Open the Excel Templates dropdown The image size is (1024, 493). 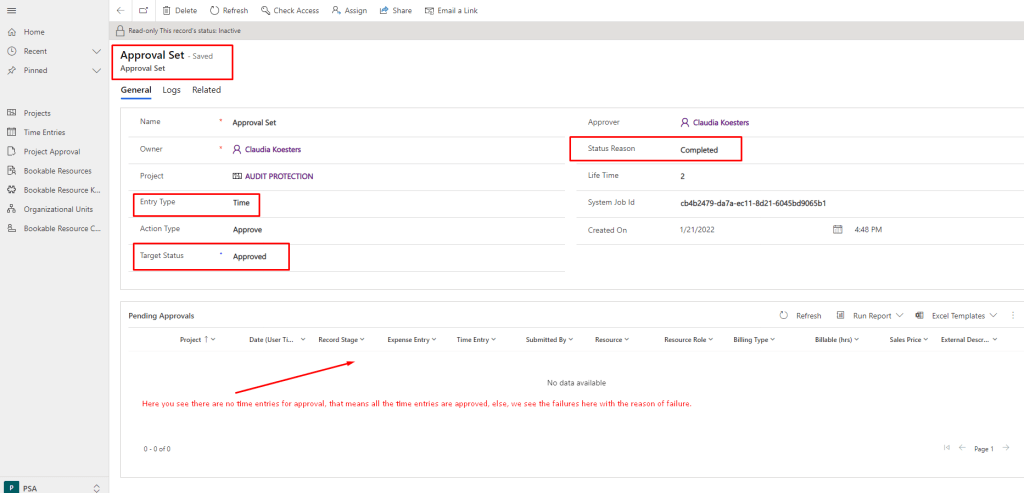(957, 315)
